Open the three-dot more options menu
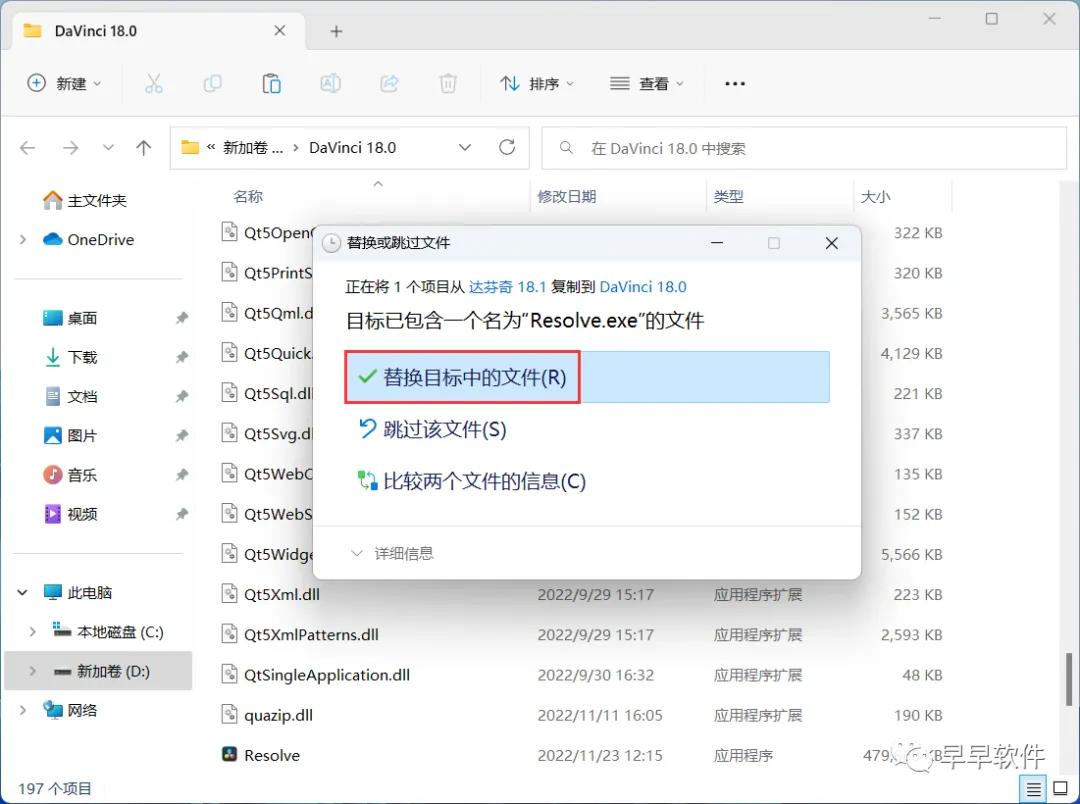 [x=735, y=83]
